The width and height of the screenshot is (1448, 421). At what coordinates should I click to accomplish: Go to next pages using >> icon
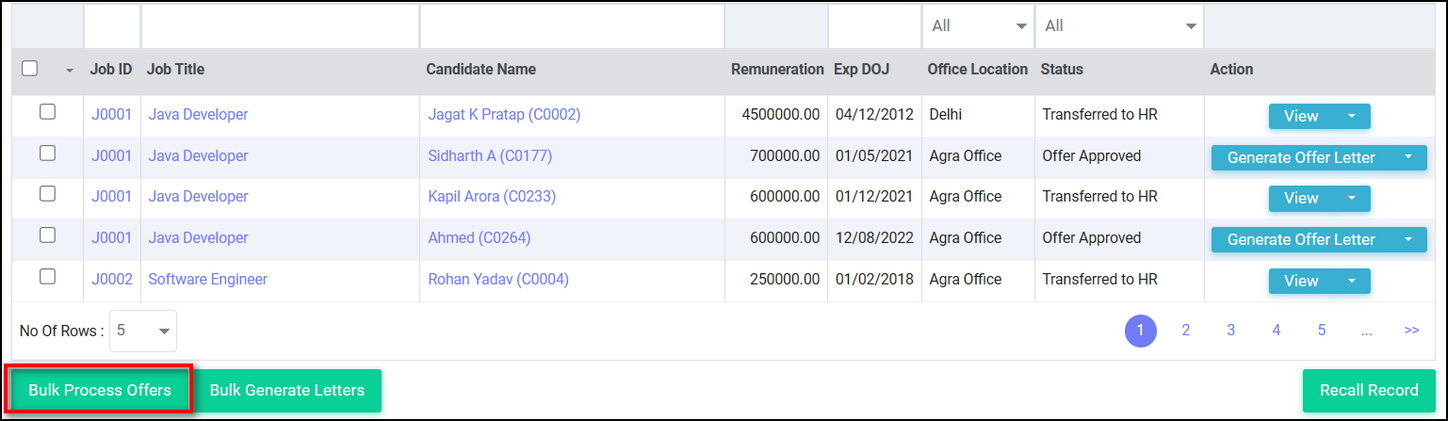1411,330
